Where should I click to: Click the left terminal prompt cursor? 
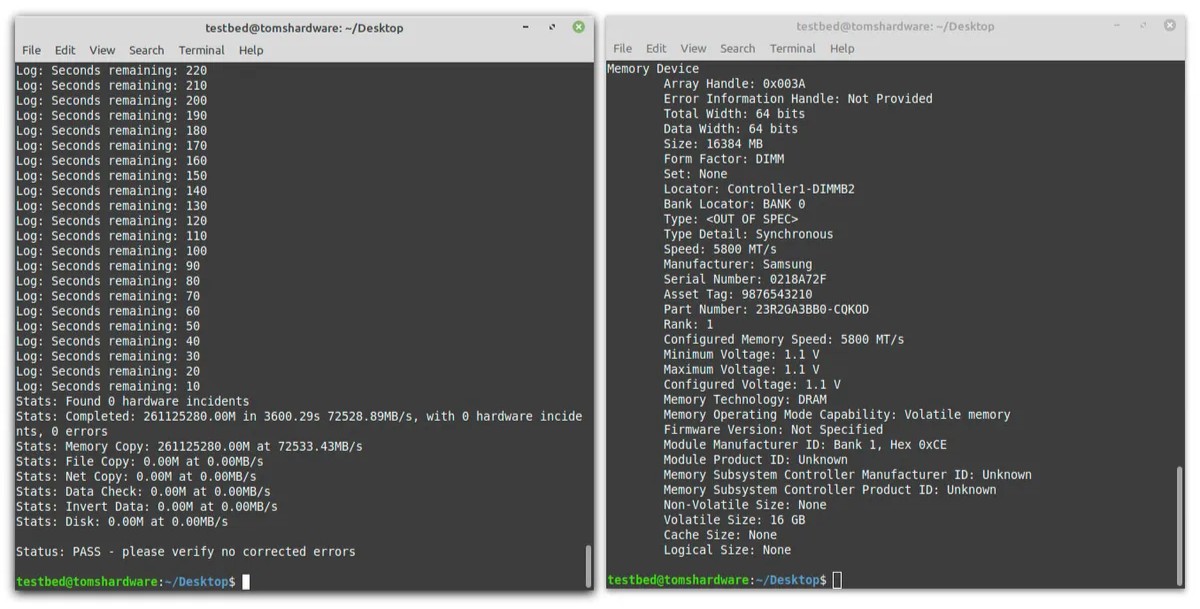245,582
